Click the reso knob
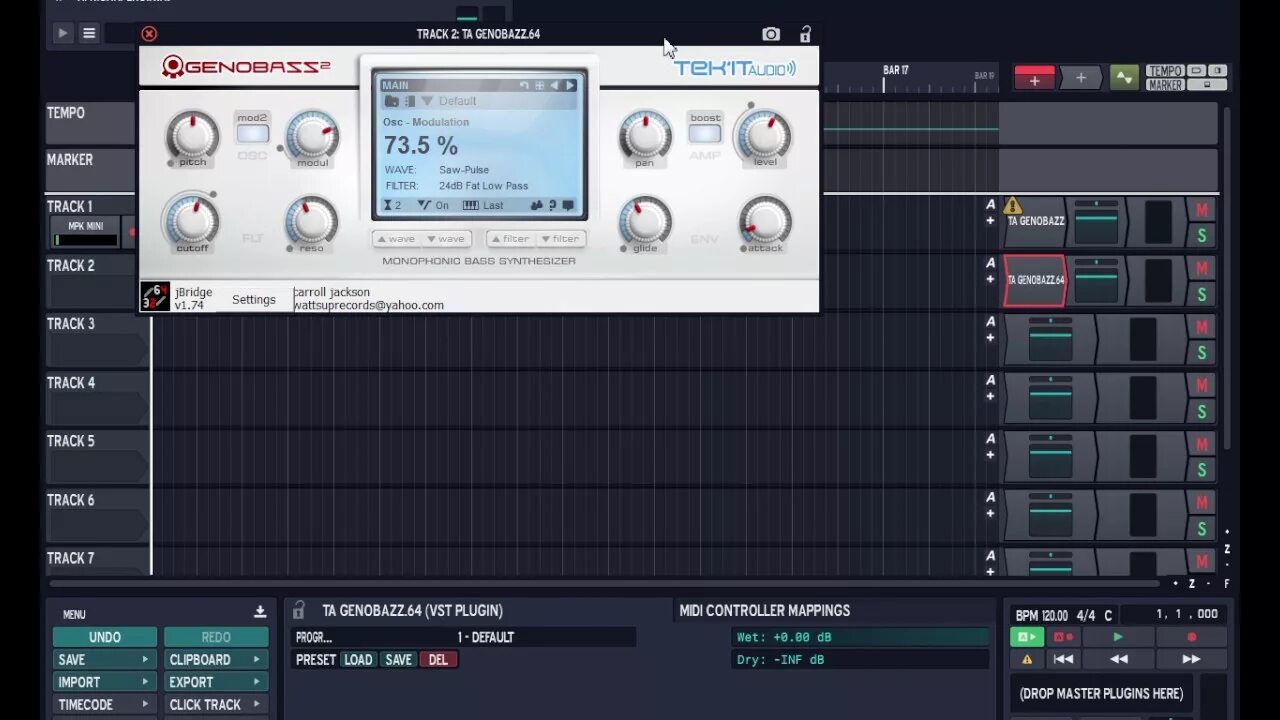Screen dimensions: 1280x720 point(311,220)
